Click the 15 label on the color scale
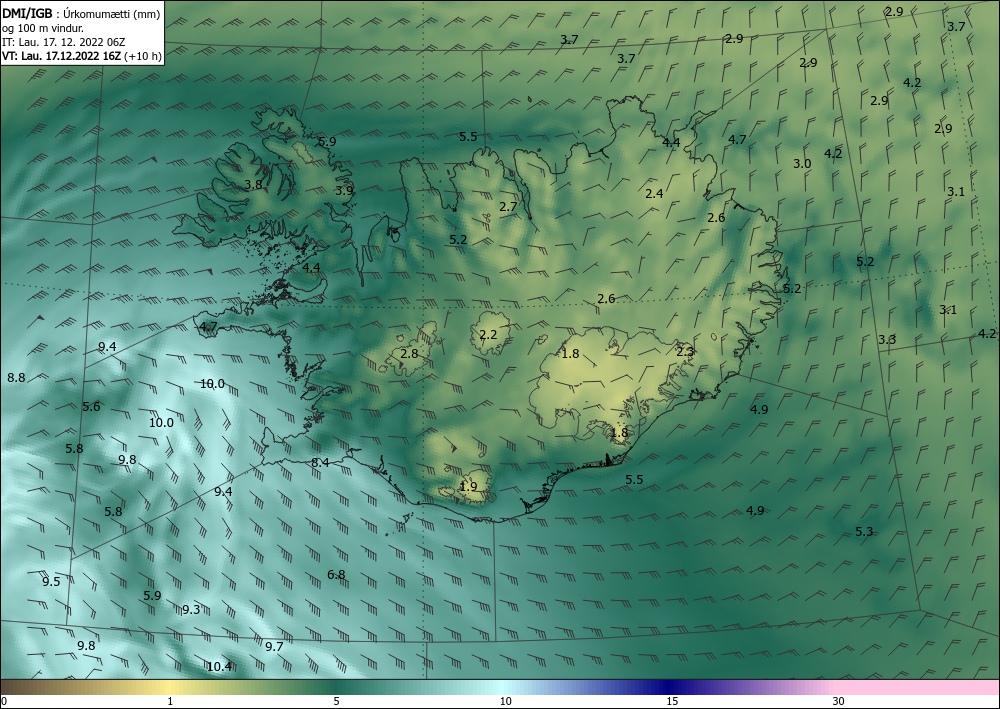 click(x=672, y=702)
